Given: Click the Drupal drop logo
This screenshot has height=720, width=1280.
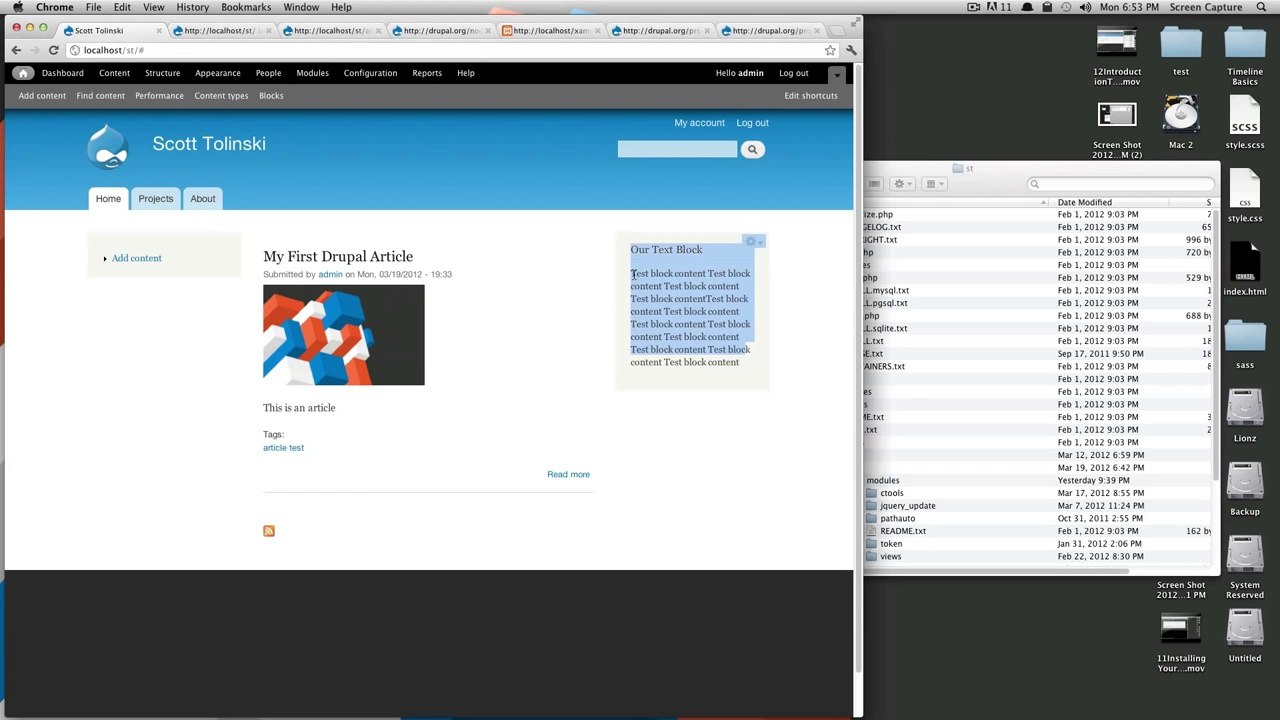Looking at the screenshot, I should point(108,146).
